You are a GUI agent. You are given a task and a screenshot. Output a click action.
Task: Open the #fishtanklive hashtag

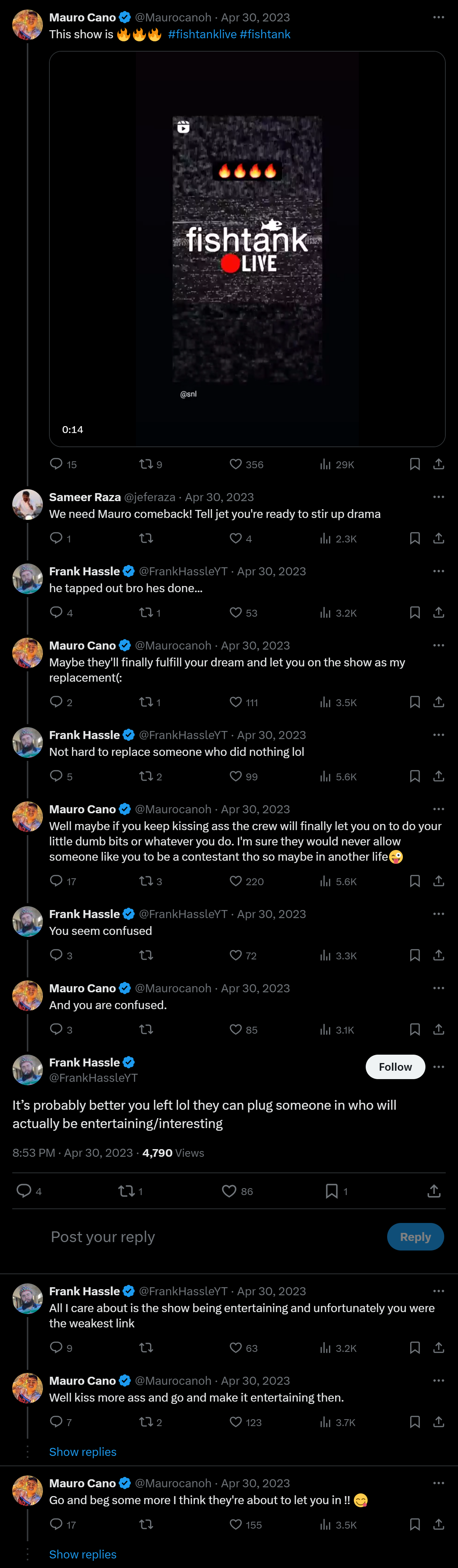click(202, 34)
